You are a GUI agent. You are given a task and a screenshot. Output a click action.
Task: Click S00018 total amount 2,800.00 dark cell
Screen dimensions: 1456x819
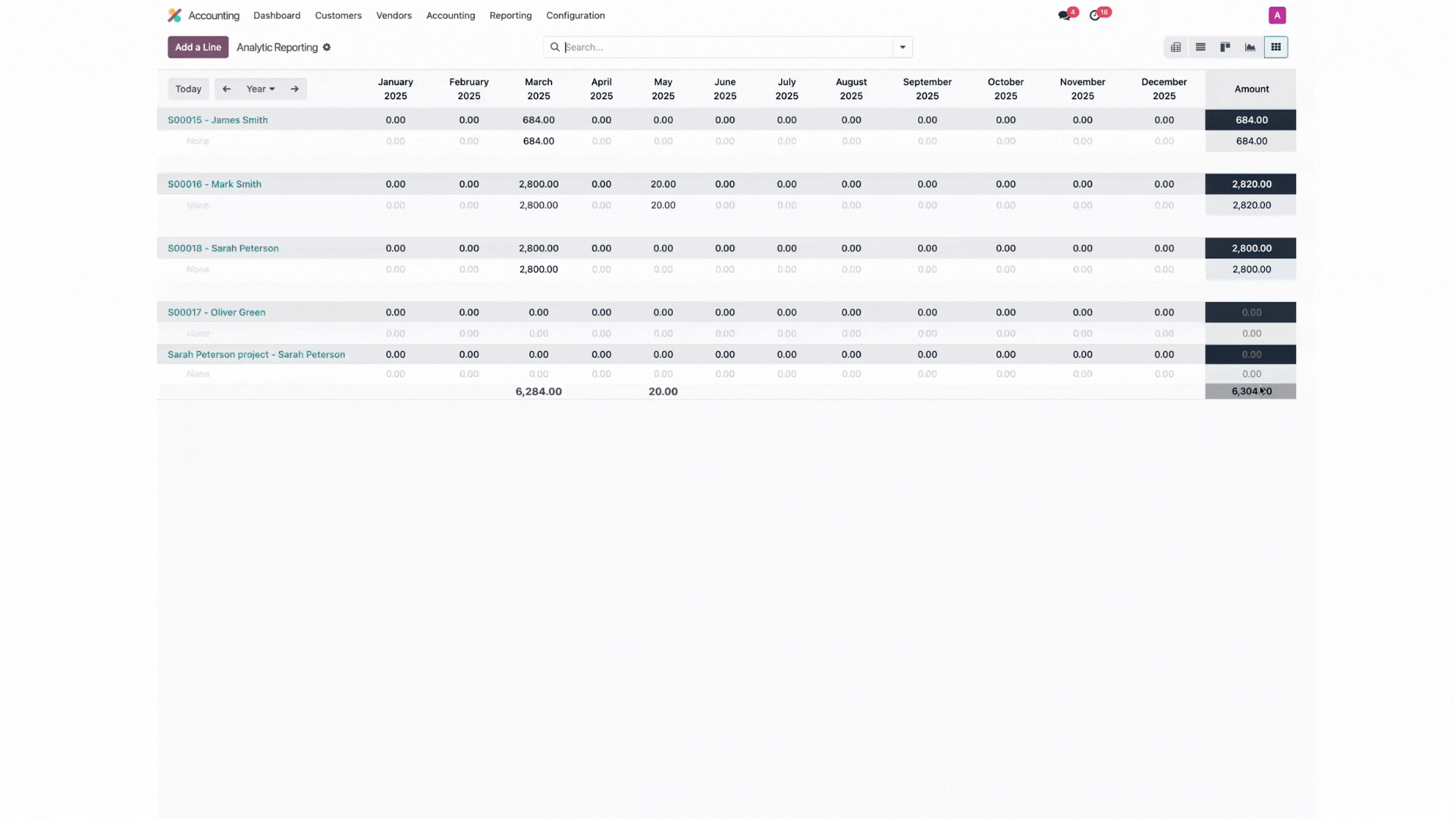(1250, 248)
